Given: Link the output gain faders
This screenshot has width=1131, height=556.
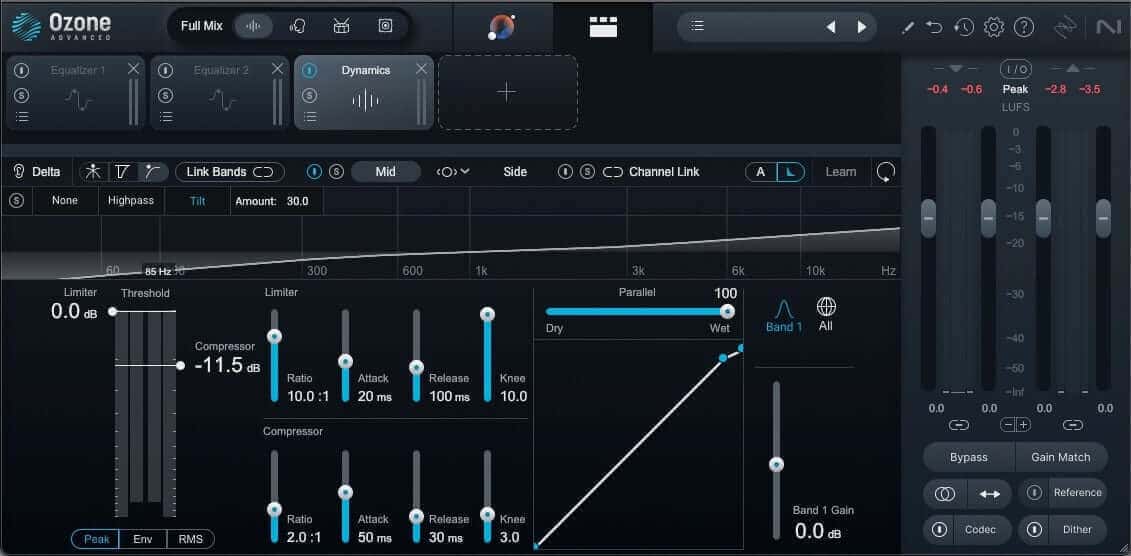Looking at the screenshot, I should tap(1073, 425).
